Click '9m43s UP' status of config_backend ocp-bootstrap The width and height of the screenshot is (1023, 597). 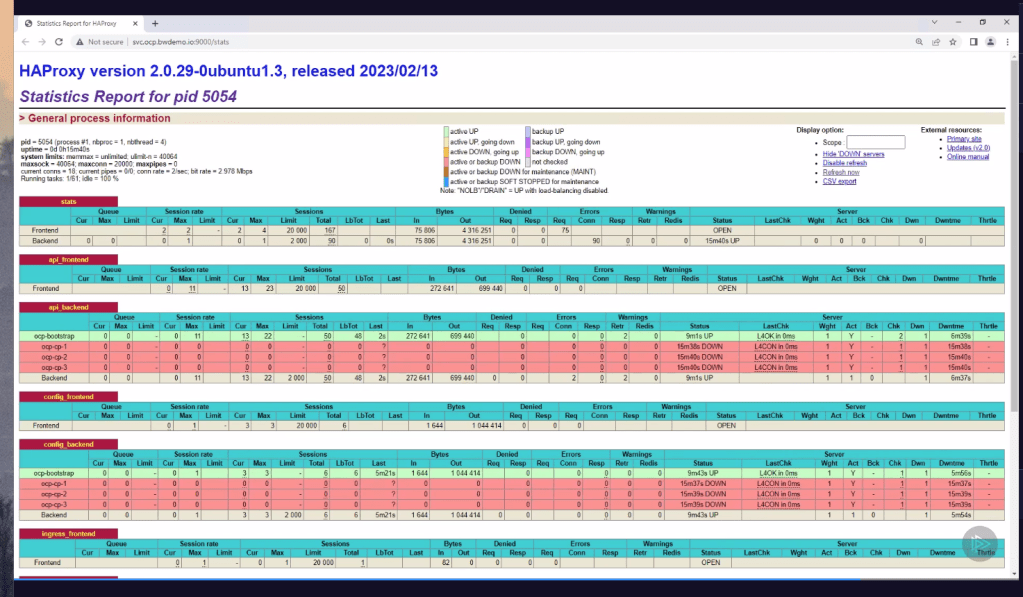click(703, 473)
